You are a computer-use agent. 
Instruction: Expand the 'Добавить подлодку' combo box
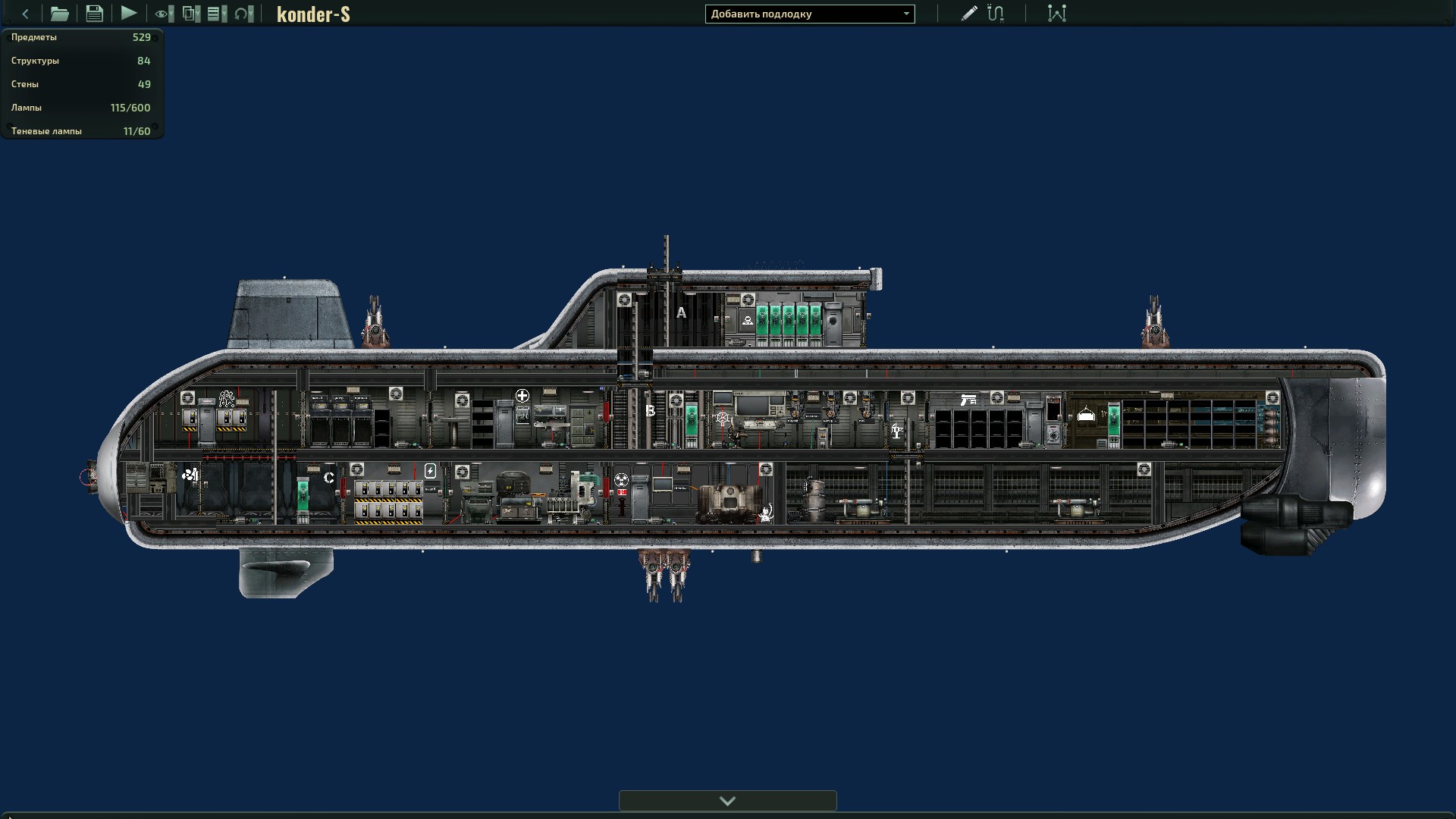[x=810, y=14]
